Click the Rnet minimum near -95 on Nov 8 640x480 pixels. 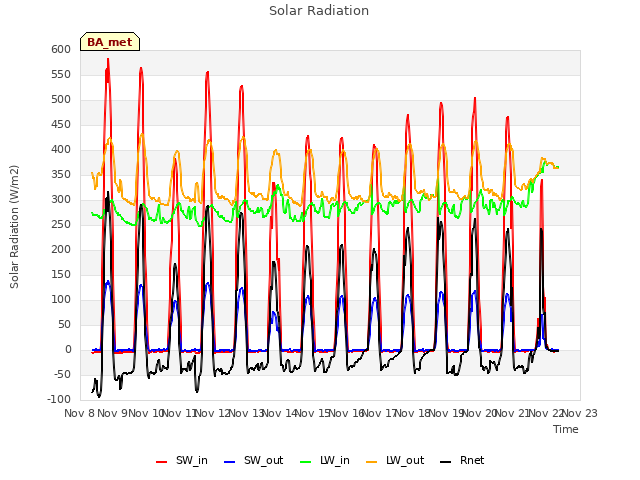(99, 396)
